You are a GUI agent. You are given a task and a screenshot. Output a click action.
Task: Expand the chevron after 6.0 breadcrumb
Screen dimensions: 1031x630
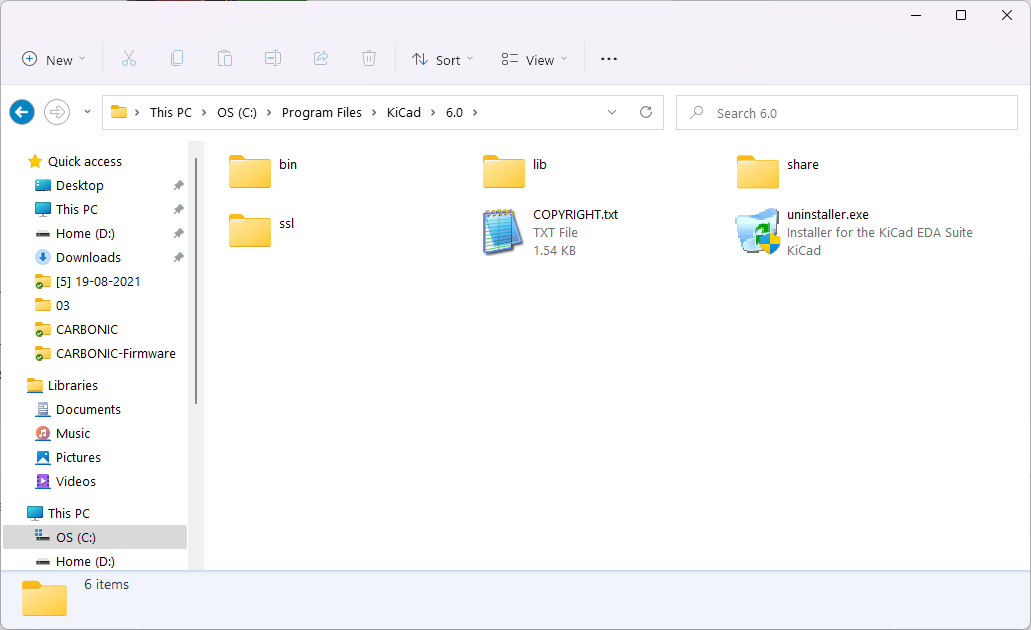475,112
